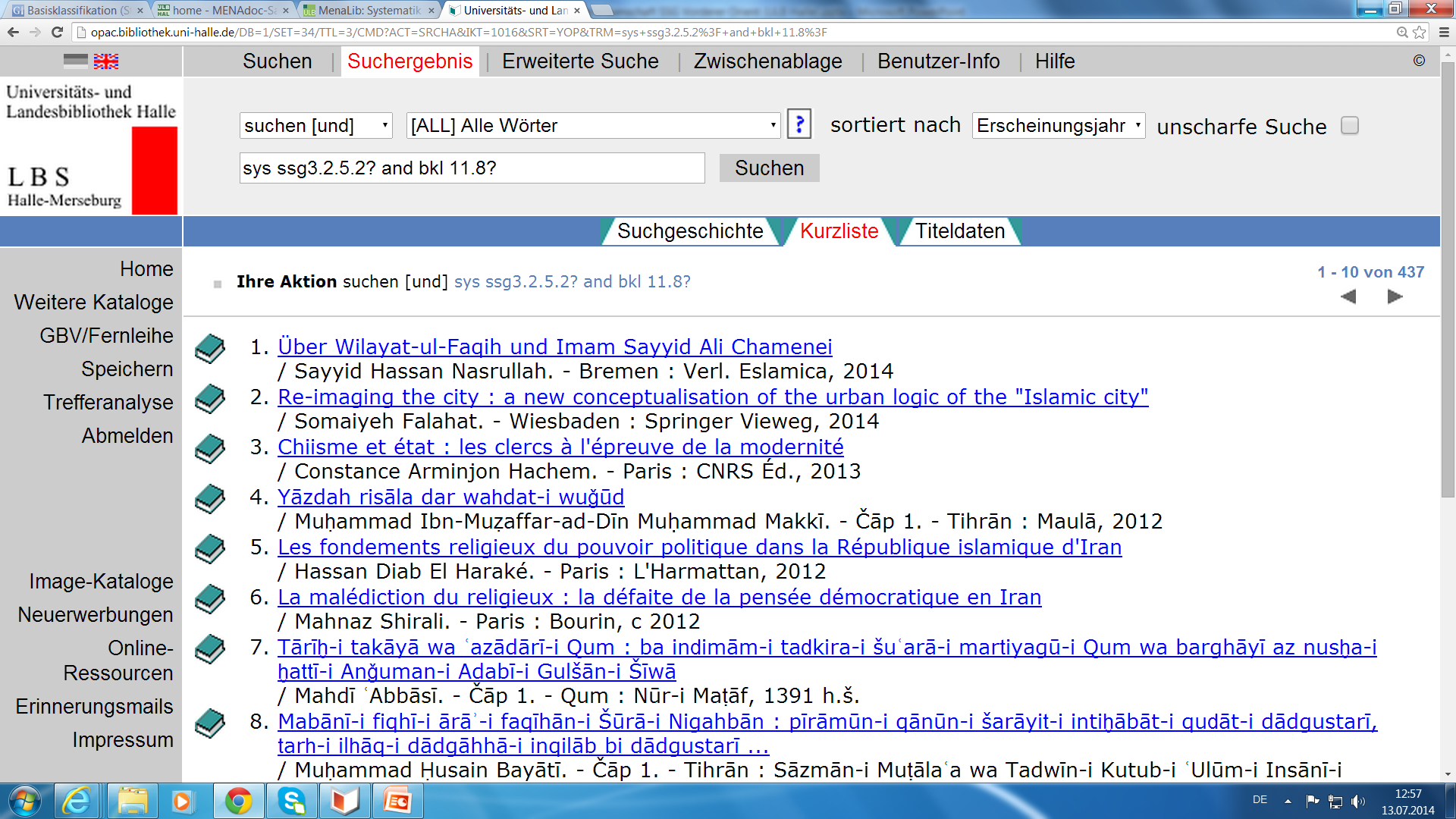Open Zwischenablage menu item
The width and height of the screenshot is (1456, 819).
pos(767,61)
